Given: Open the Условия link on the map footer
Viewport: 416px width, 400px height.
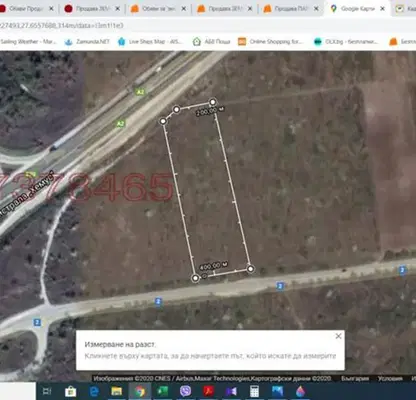Looking at the screenshot, I should (390, 378).
